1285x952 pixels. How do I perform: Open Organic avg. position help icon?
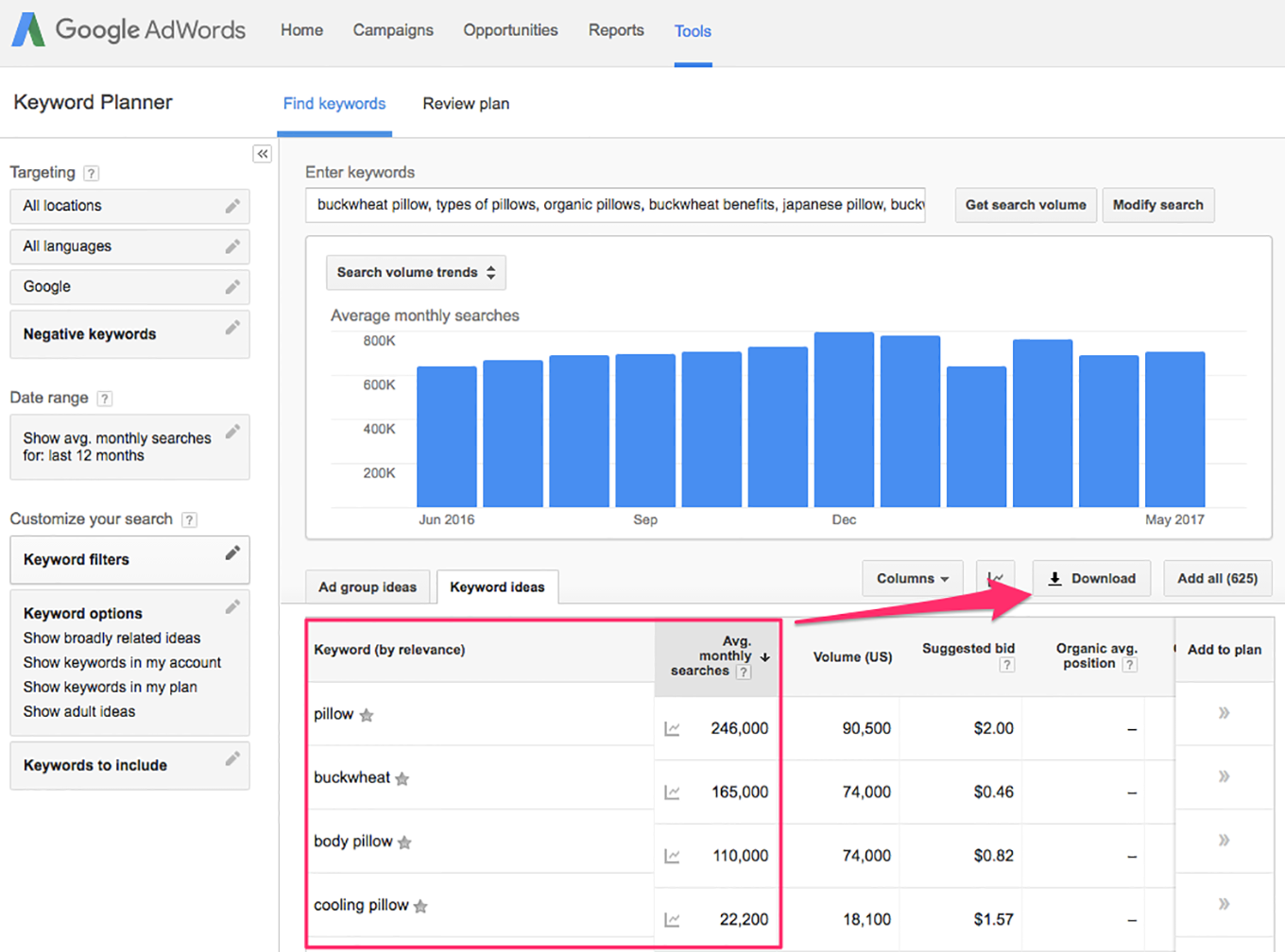(x=1129, y=665)
